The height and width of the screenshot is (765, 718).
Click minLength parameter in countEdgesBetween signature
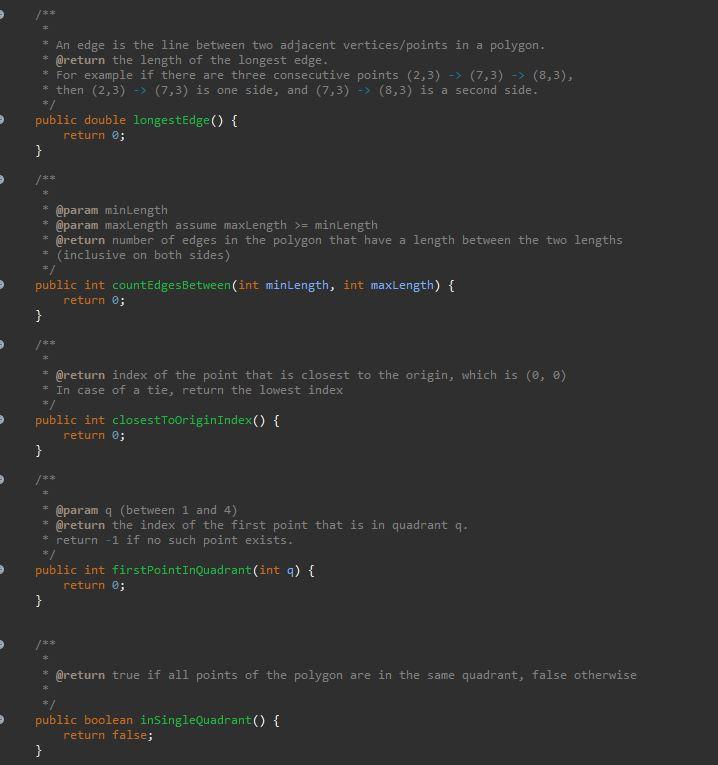point(297,285)
